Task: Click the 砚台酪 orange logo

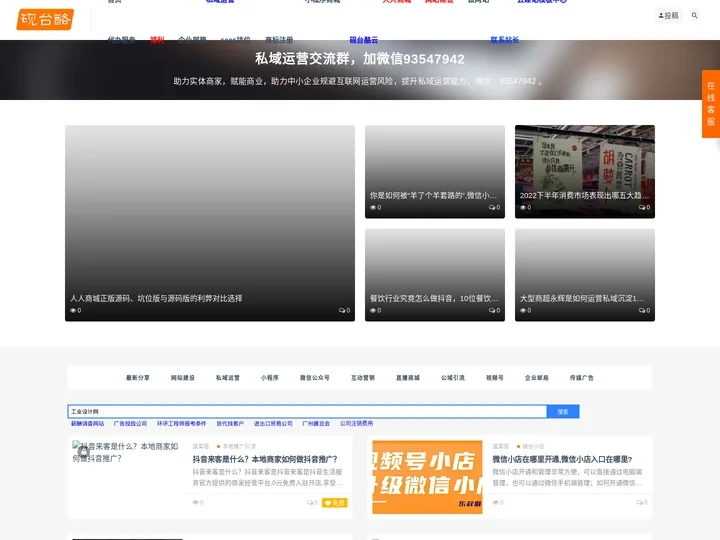Action: tap(45, 19)
